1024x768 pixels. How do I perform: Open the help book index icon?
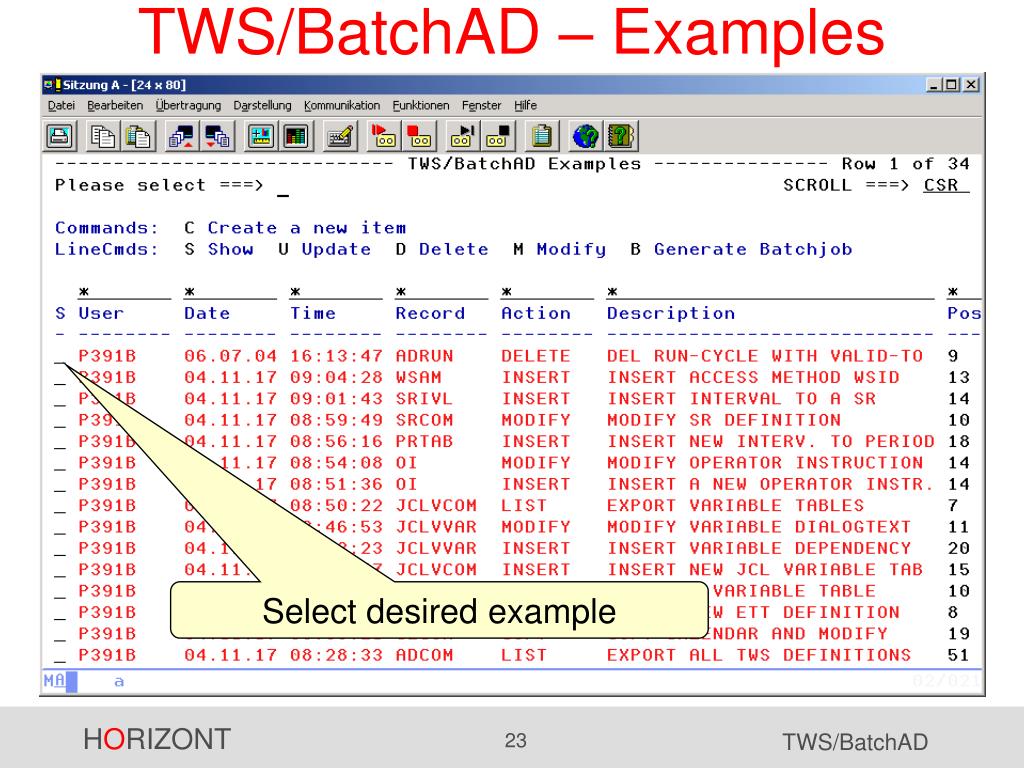pos(621,136)
